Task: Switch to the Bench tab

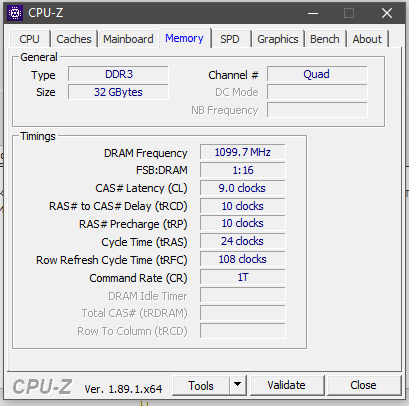Action: [x=325, y=39]
